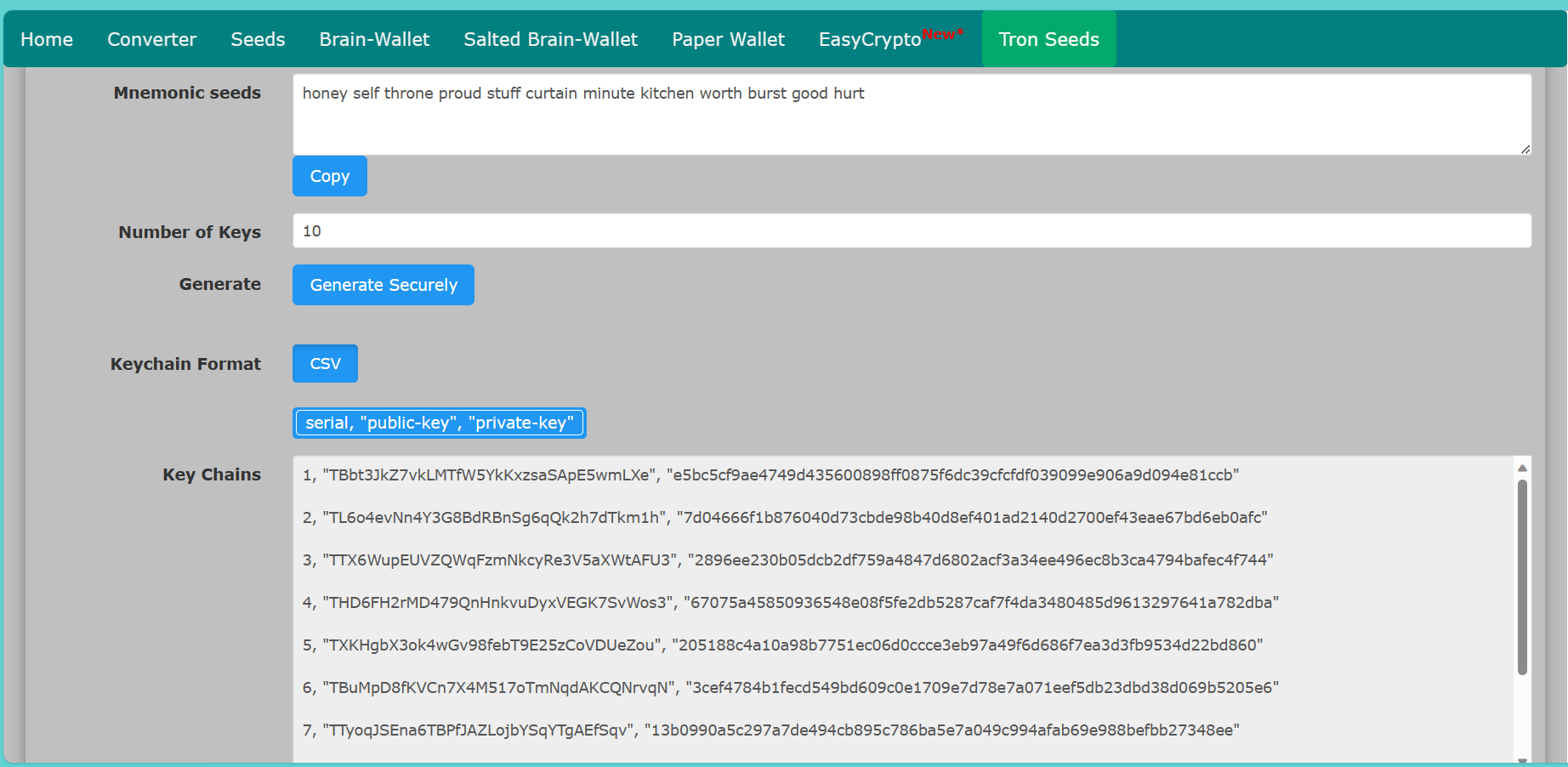The height and width of the screenshot is (767, 1568).
Task: Select key chain row 4 starting THD6FH2rMD
Action: (x=791, y=602)
